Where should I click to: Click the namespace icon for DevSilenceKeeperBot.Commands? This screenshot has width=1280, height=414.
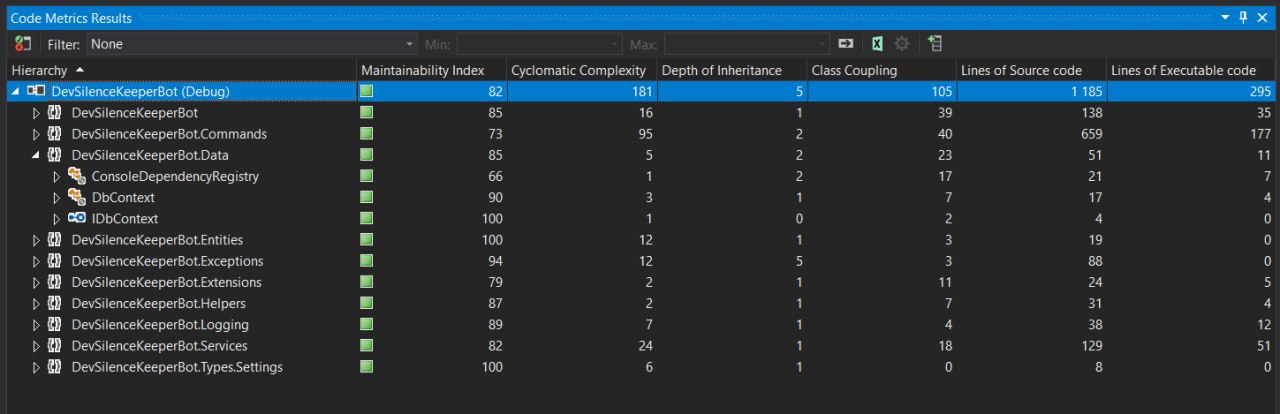coord(55,134)
